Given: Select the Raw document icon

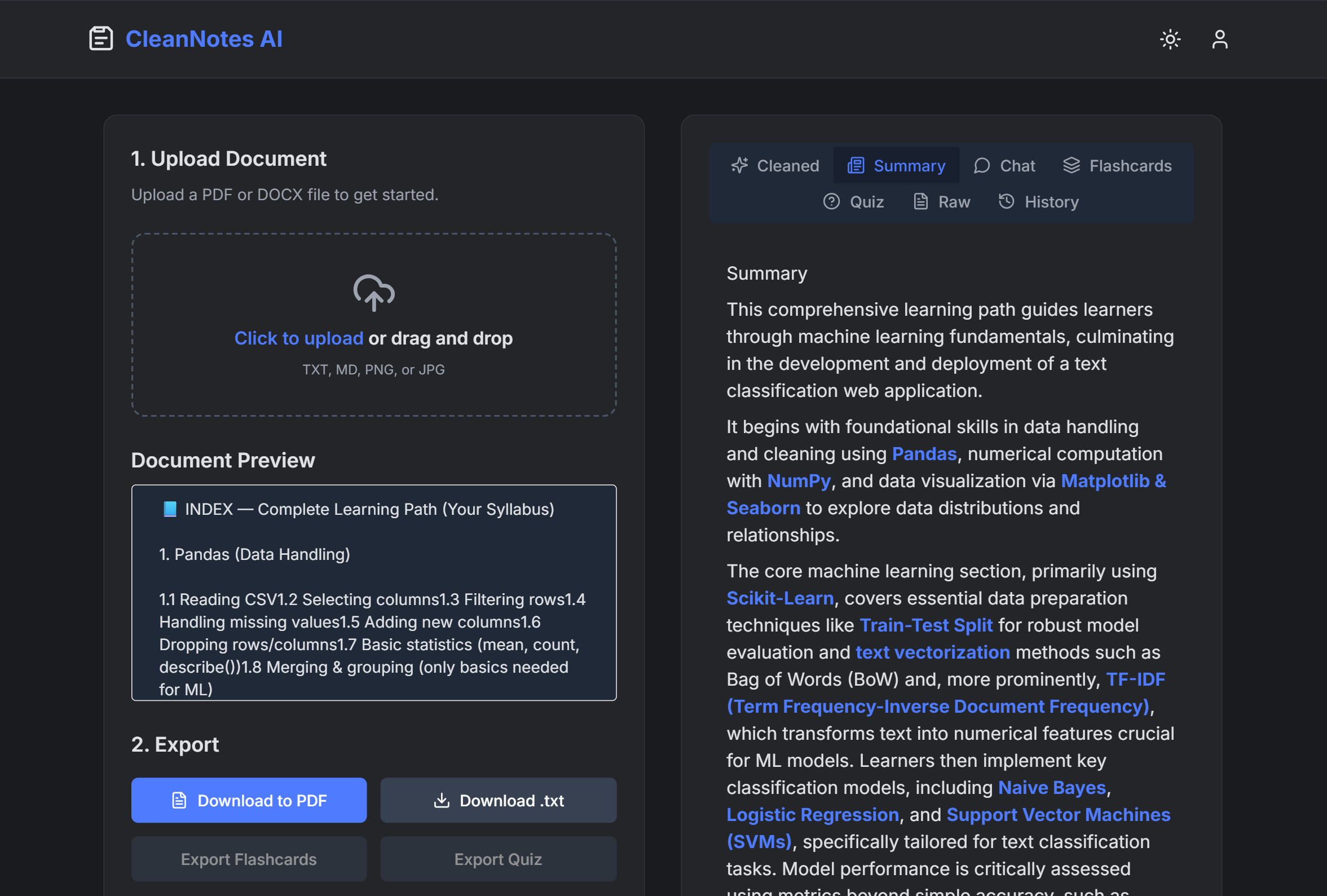Looking at the screenshot, I should (x=920, y=201).
